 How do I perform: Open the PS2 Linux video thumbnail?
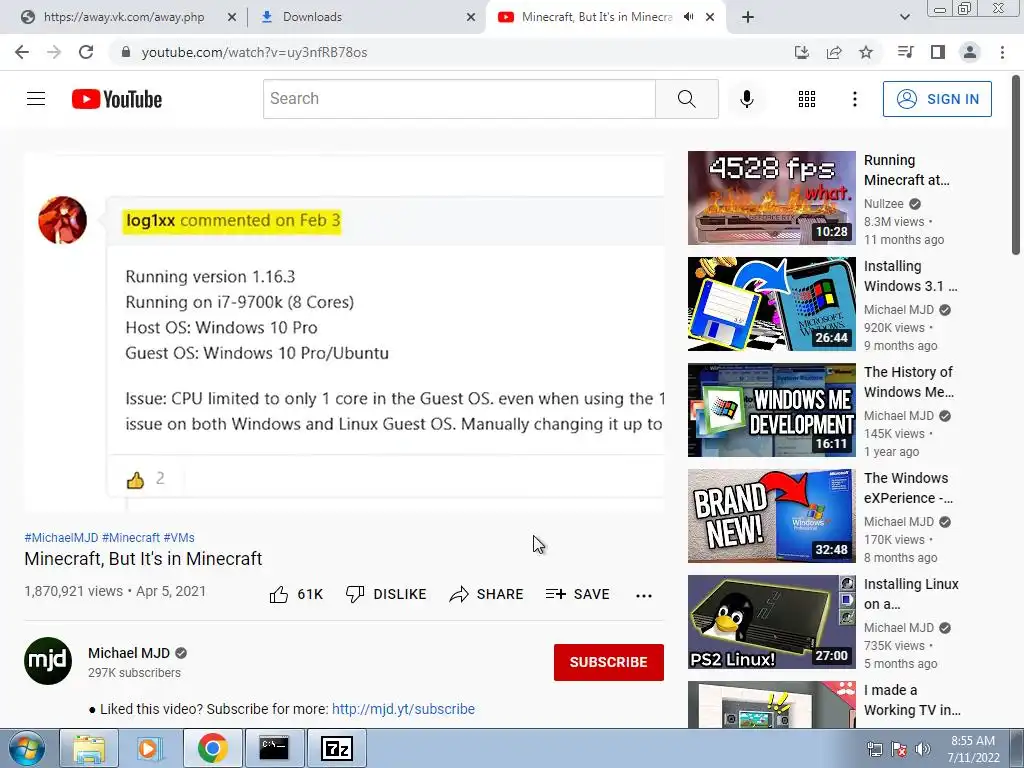point(771,622)
